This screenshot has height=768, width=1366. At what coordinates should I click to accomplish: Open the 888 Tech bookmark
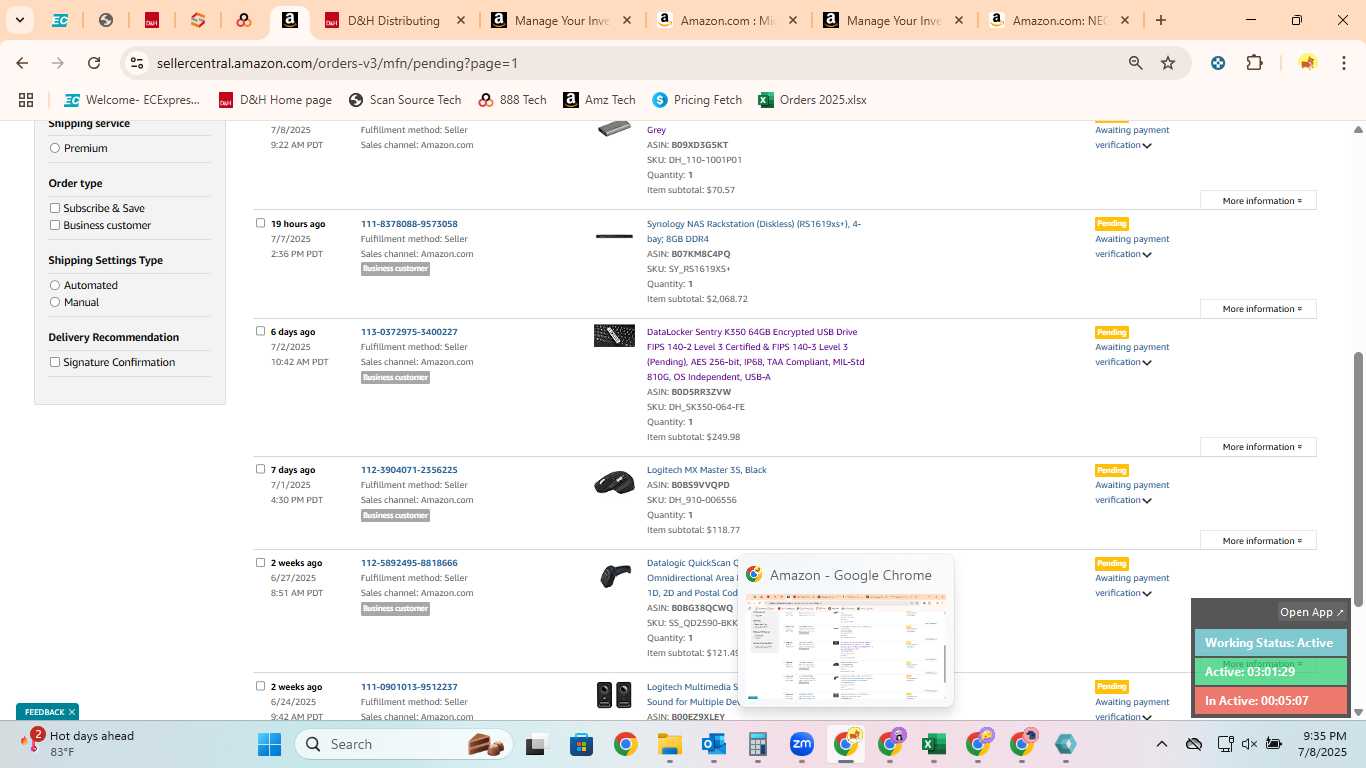coord(512,100)
